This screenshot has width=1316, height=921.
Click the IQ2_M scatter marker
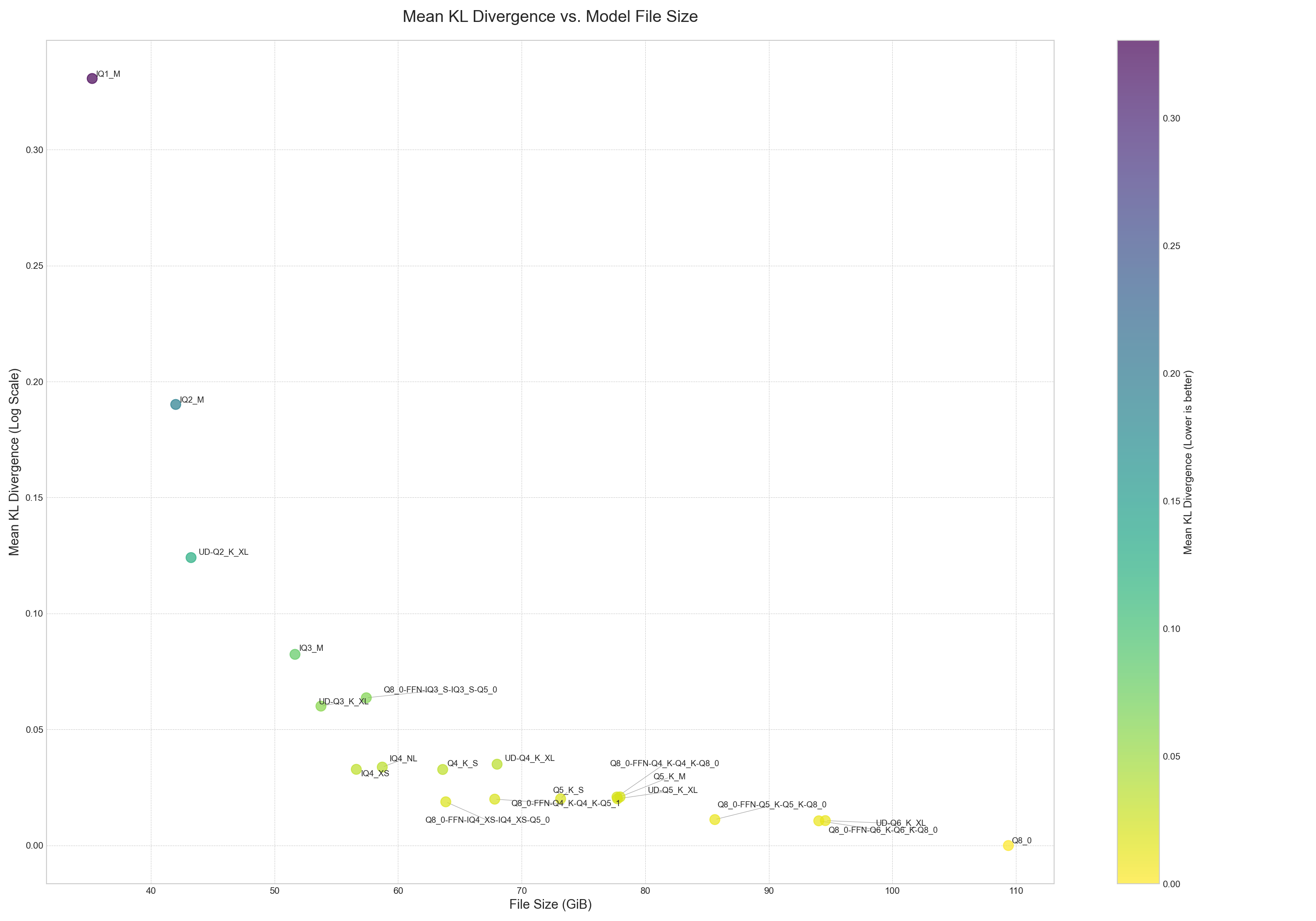[x=175, y=404]
